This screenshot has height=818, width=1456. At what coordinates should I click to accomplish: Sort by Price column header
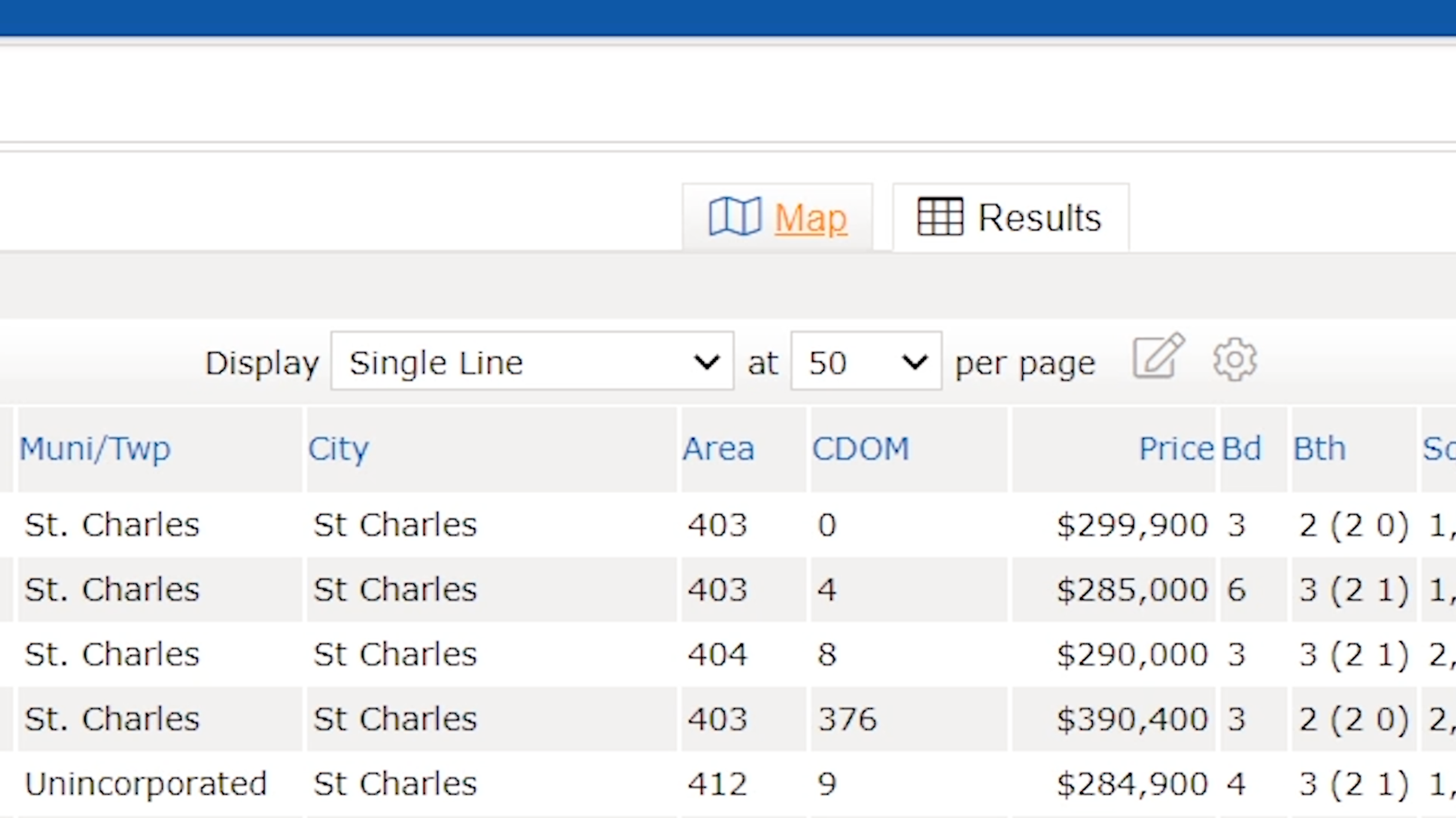[x=1176, y=449]
